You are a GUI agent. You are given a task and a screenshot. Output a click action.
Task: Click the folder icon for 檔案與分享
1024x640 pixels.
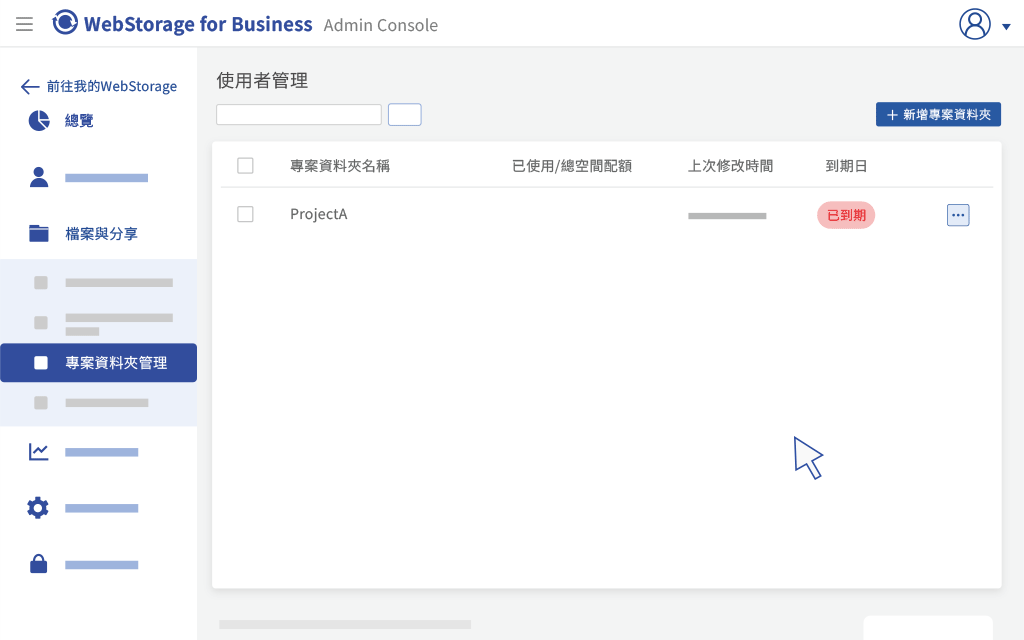click(39, 233)
